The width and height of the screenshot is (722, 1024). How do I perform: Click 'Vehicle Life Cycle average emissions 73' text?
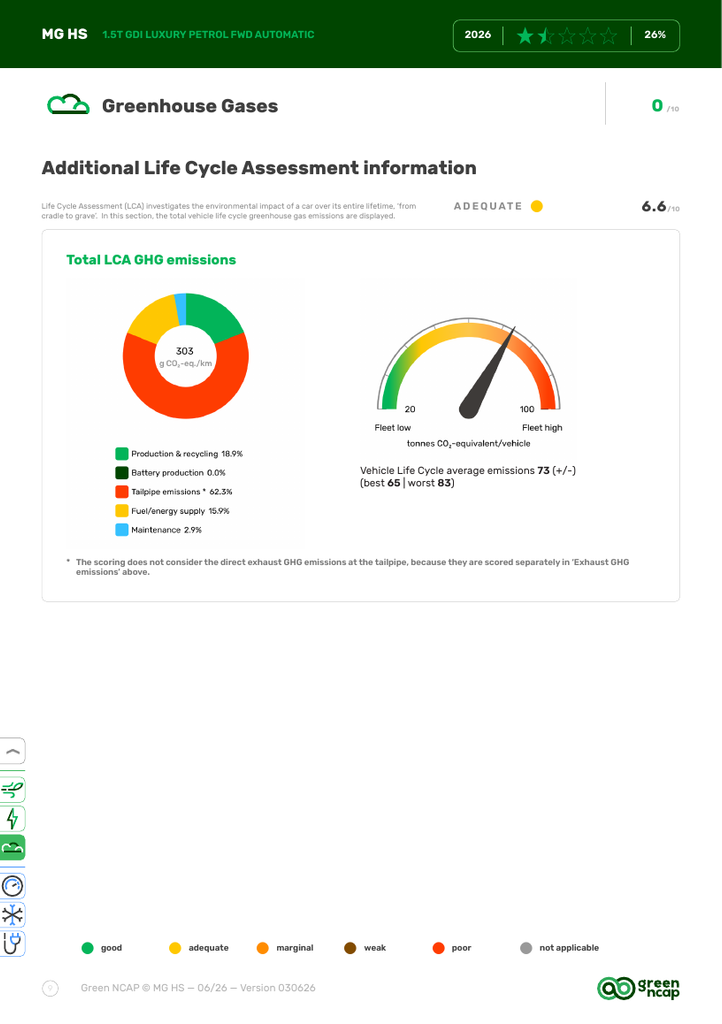pos(455,470)
